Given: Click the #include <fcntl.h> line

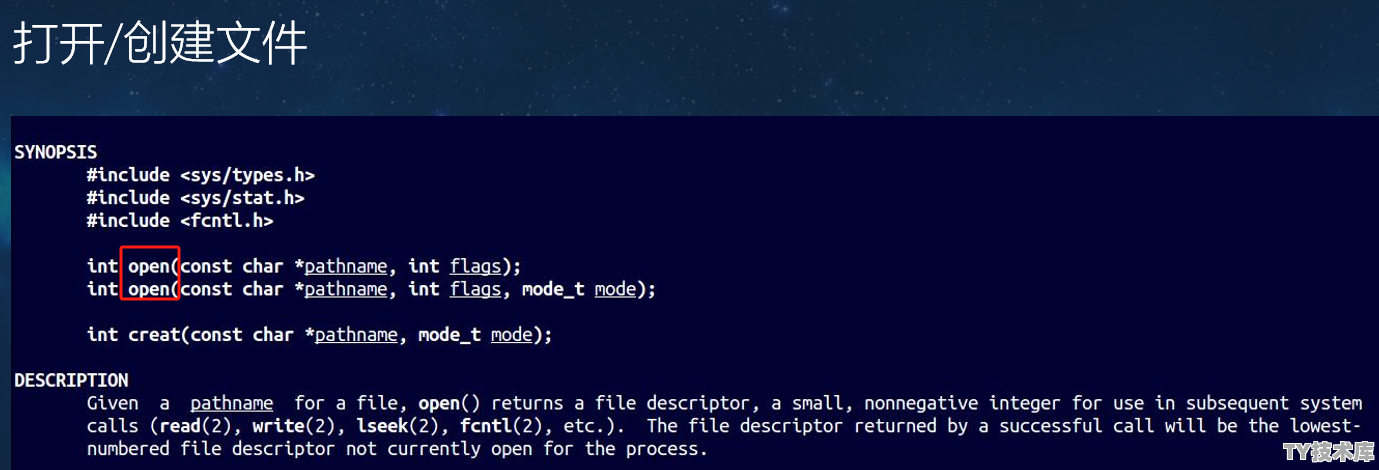Looking at the screenshot, I should tap(180, 221).
